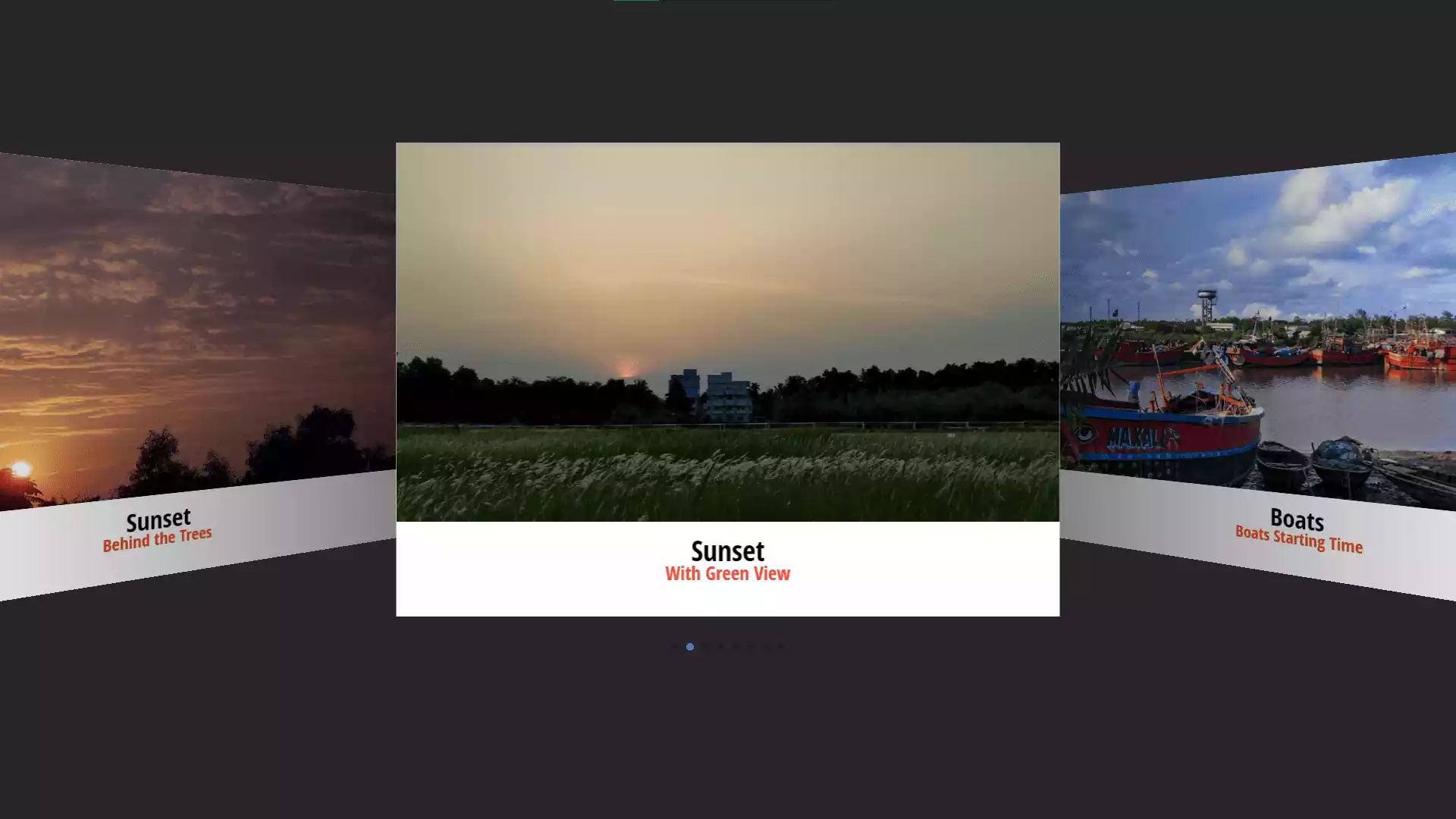Click the active blue pagination dot
Viewport: 1456px width, 819px height.
[x=690, y=647]
